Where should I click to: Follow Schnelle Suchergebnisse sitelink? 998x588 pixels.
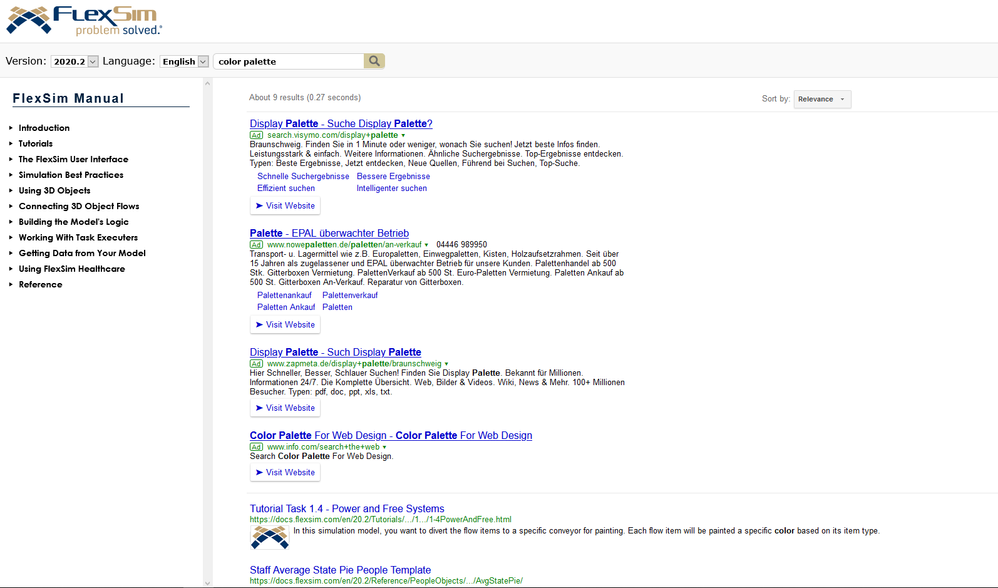pyautogui.click(x=303, y=176)
